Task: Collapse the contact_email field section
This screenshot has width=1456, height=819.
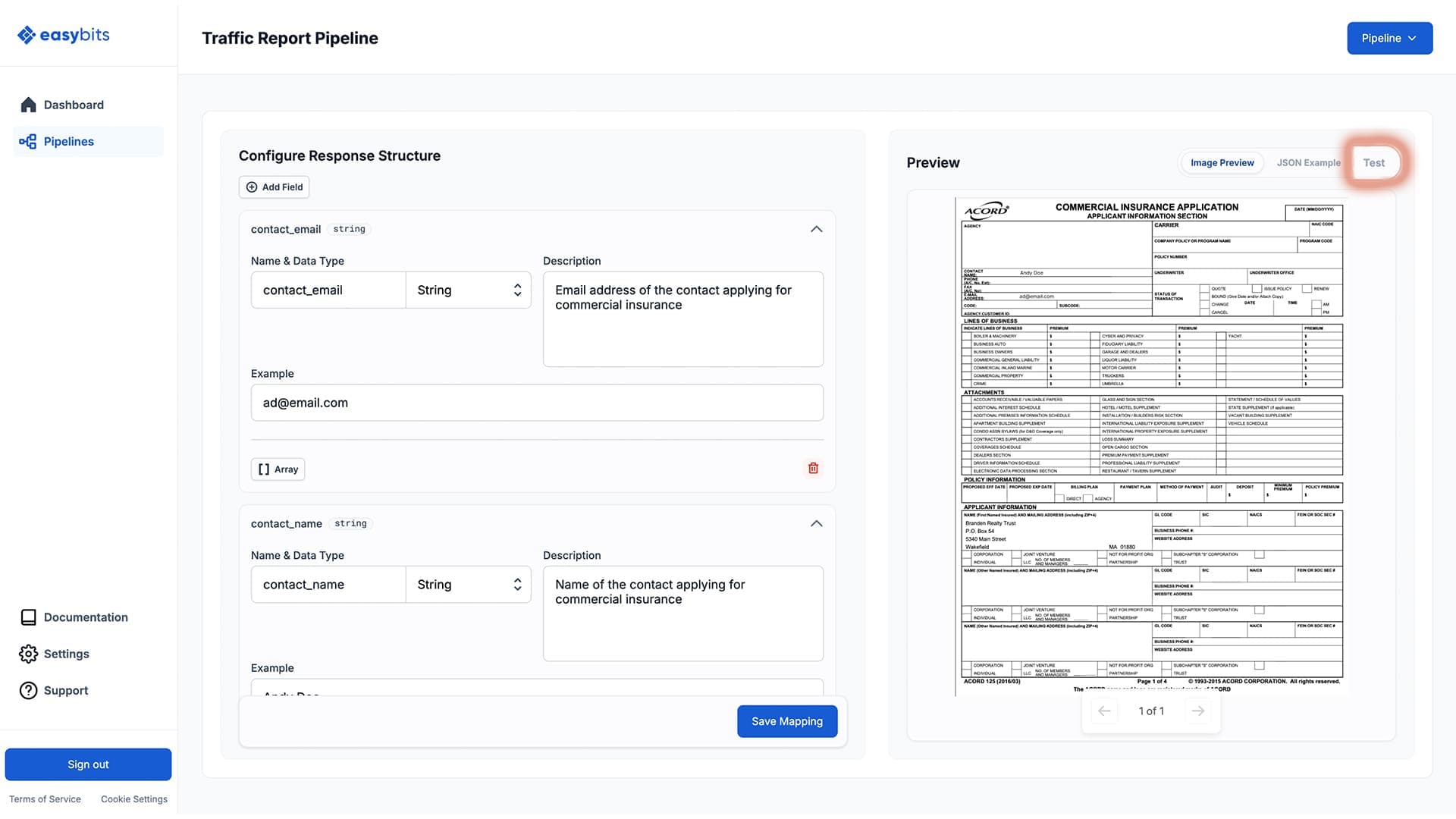Action: coord(816,228)
